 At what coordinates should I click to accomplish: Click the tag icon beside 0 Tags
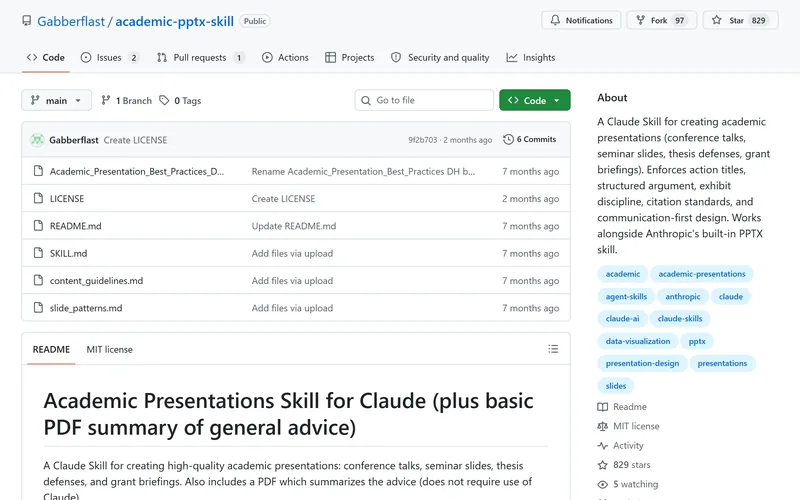click(164, 101)
